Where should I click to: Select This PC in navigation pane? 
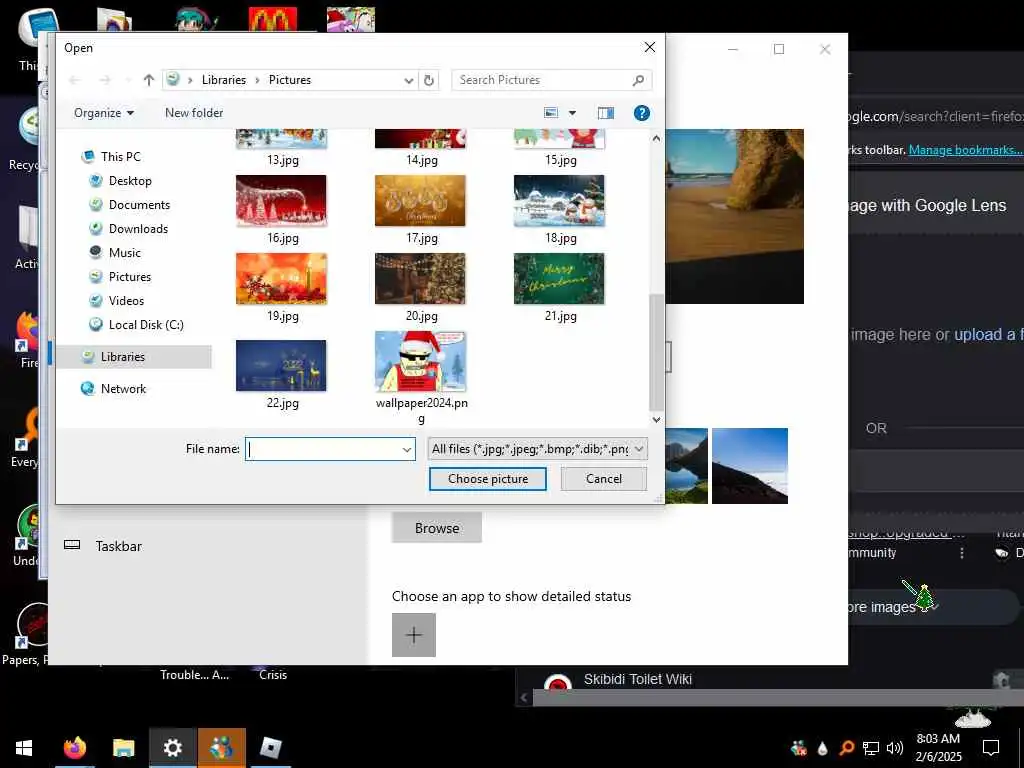coord(120,157)
